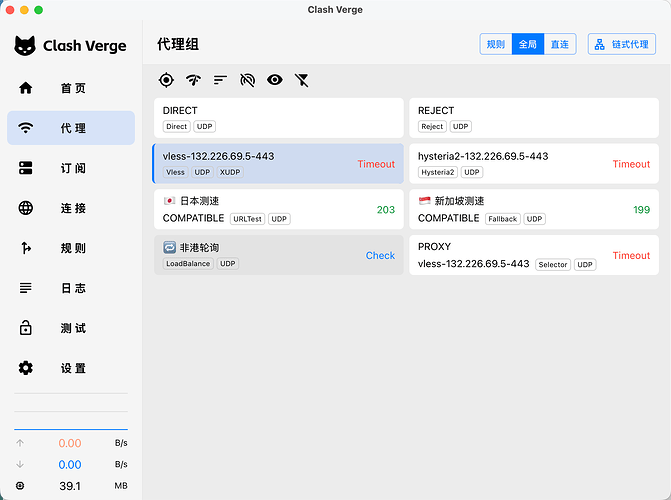Click the 199 delay value on 新加坡测速
This screenshot has width=671, height=500.
click(x=641, y=210)
